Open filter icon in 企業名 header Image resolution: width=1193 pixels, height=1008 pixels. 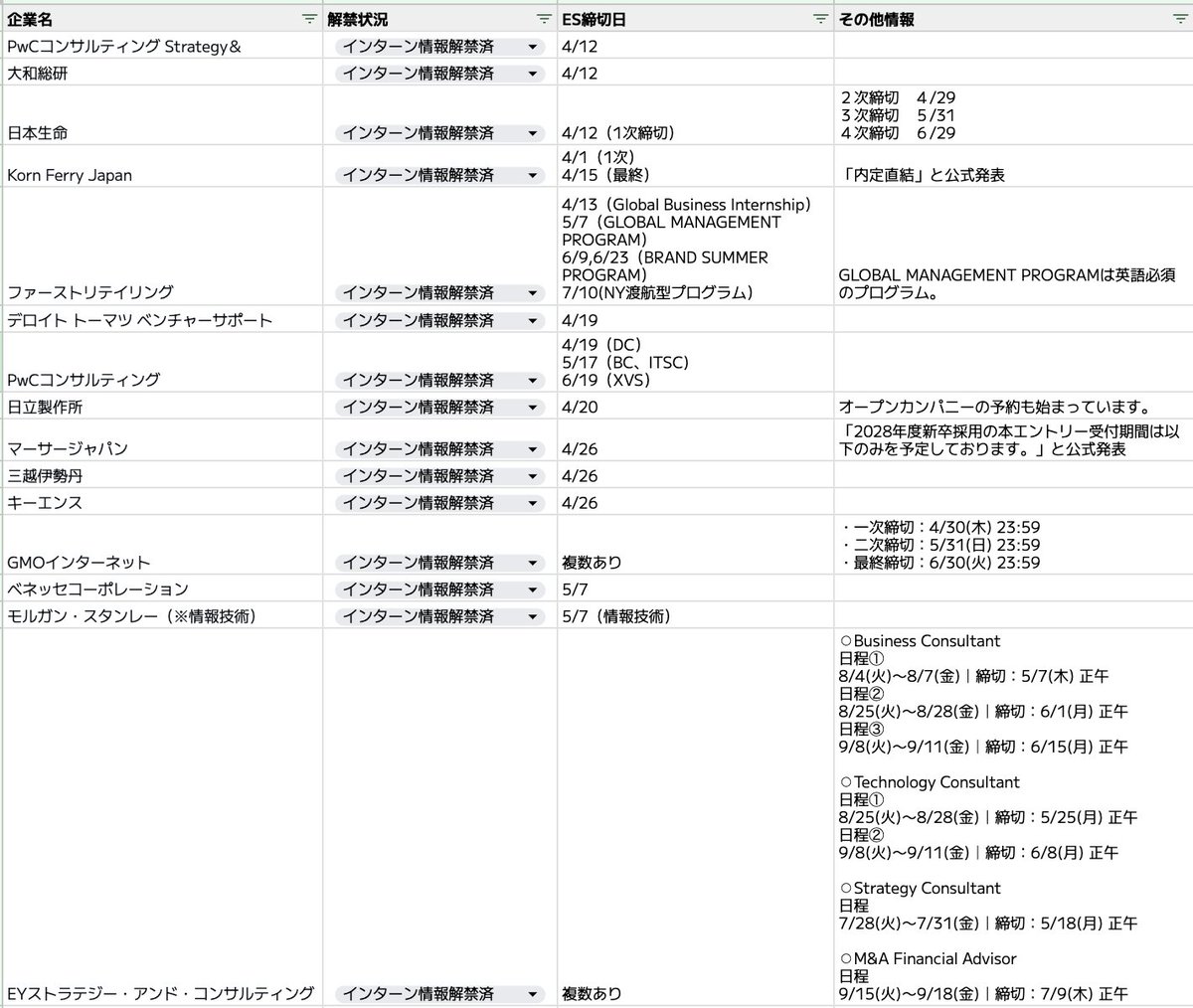click(x=309, y=19)
